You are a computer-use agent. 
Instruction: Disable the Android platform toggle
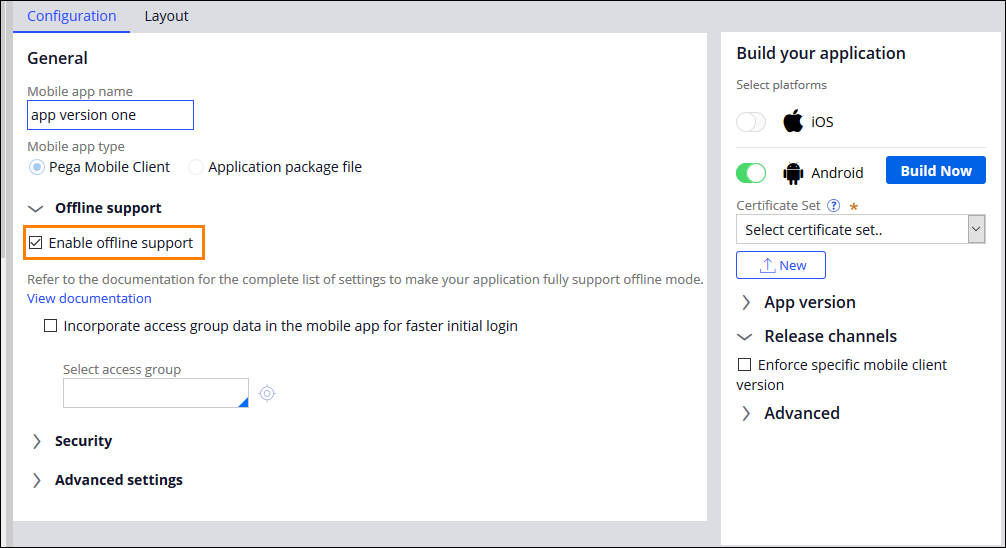coord(751,173)
